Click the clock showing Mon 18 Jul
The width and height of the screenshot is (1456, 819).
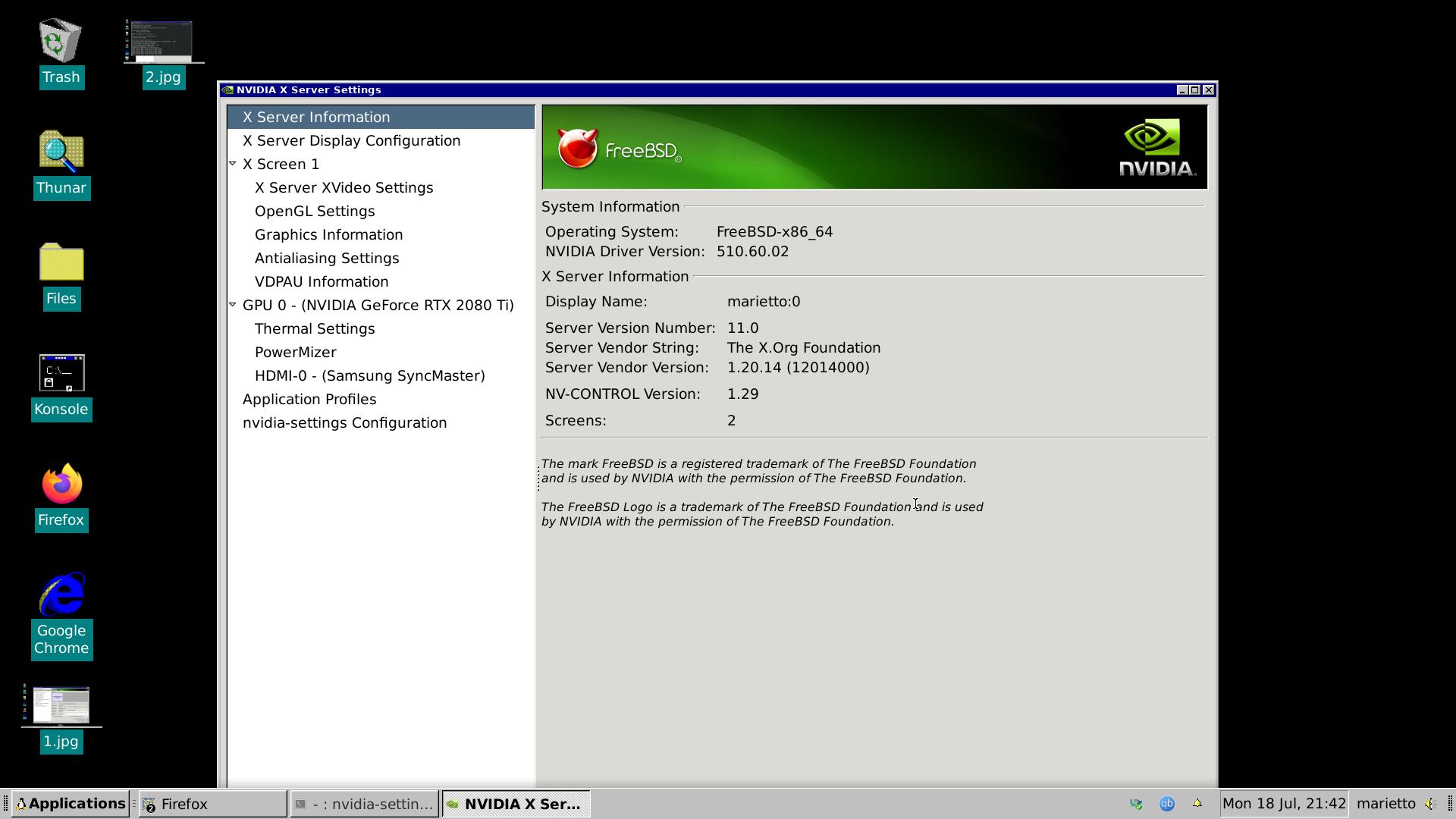click(1283, 804)
